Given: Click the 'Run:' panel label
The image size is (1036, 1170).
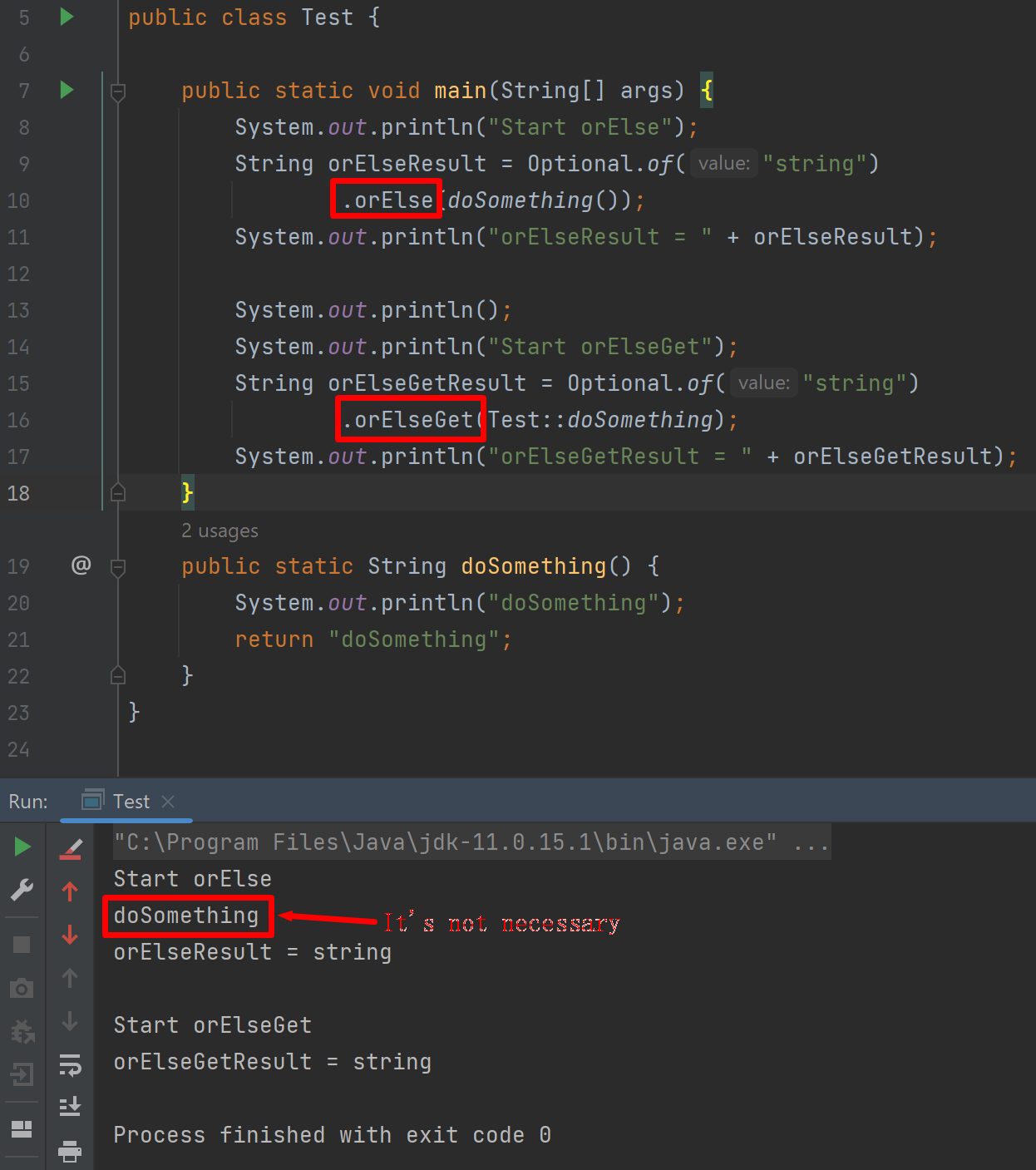Looking at the screenshot, I should (28, 802).
